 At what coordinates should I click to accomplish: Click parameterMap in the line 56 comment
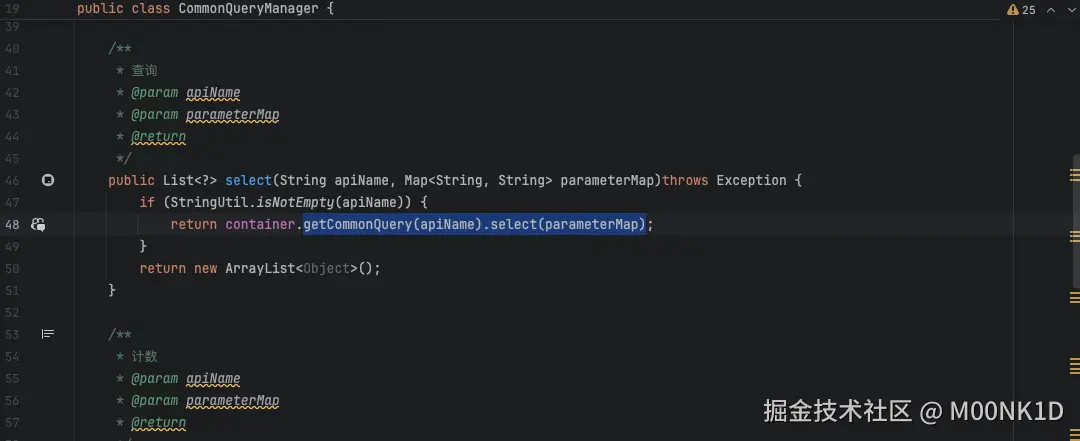tap(233, 400)
